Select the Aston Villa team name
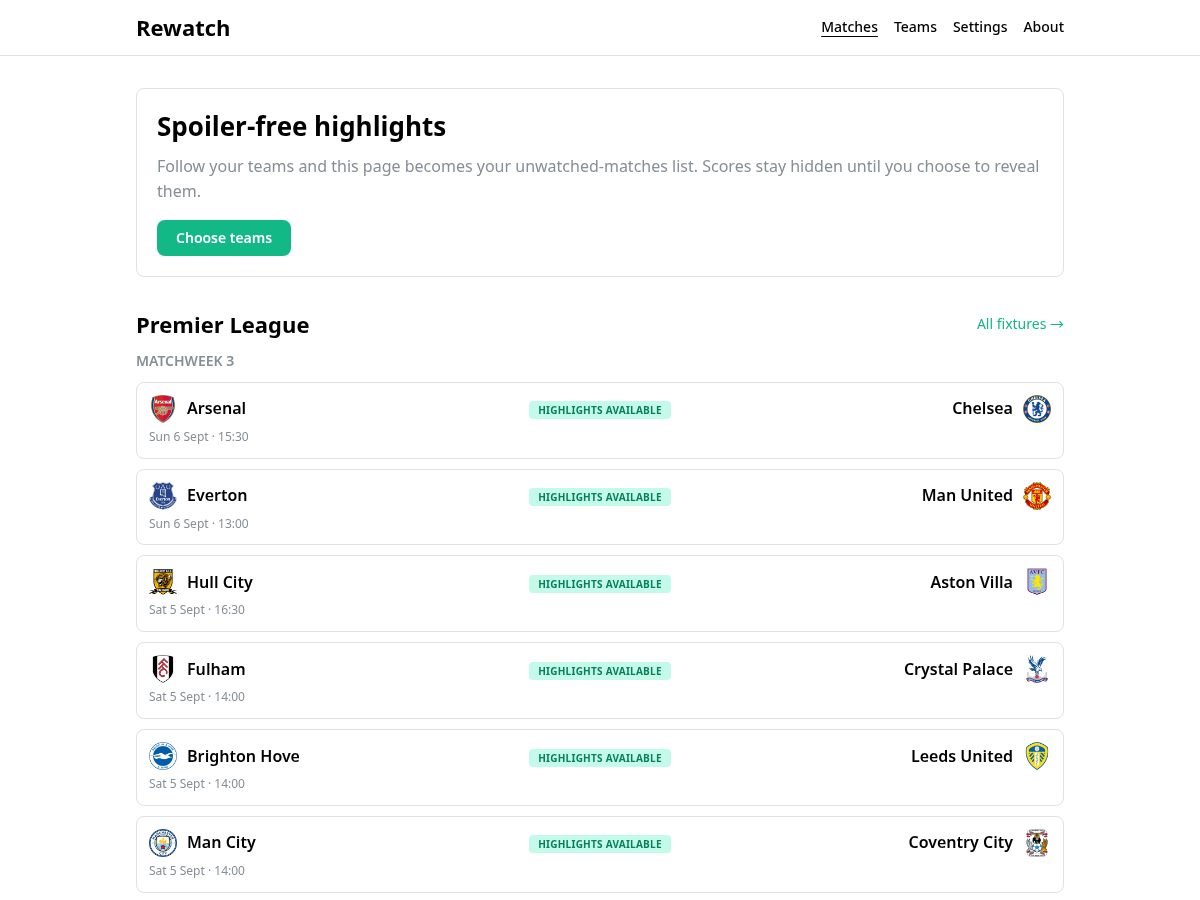Image resolution: width=1200 pixels, height=900 pixels. click(971, 582)
